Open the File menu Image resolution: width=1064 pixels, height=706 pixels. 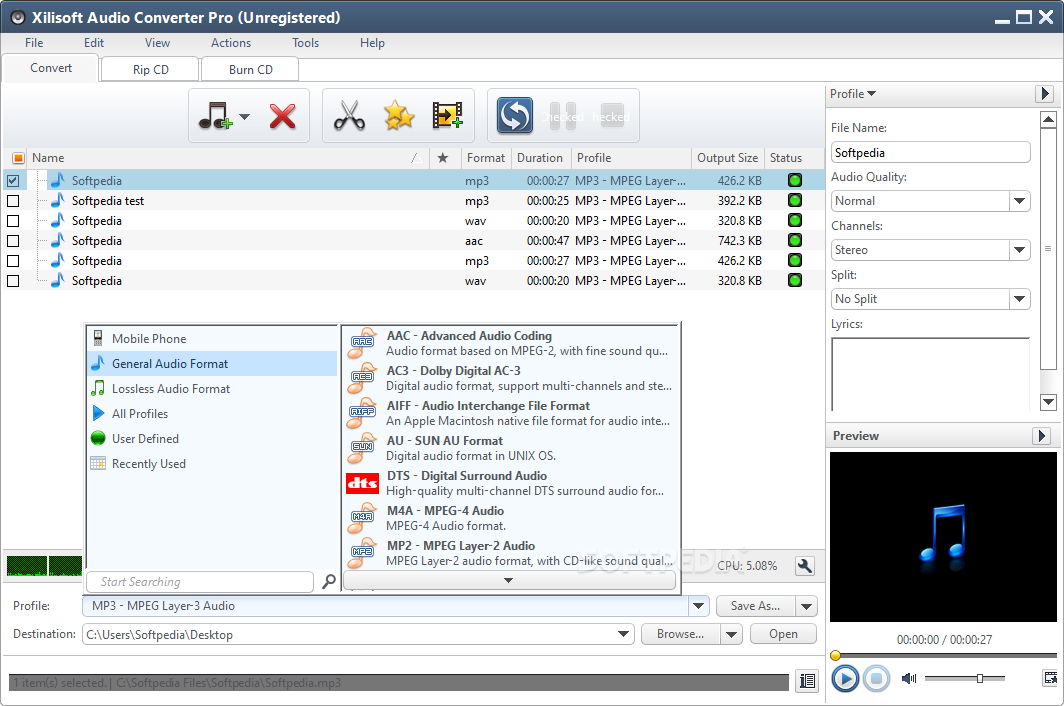coord(34,43)
